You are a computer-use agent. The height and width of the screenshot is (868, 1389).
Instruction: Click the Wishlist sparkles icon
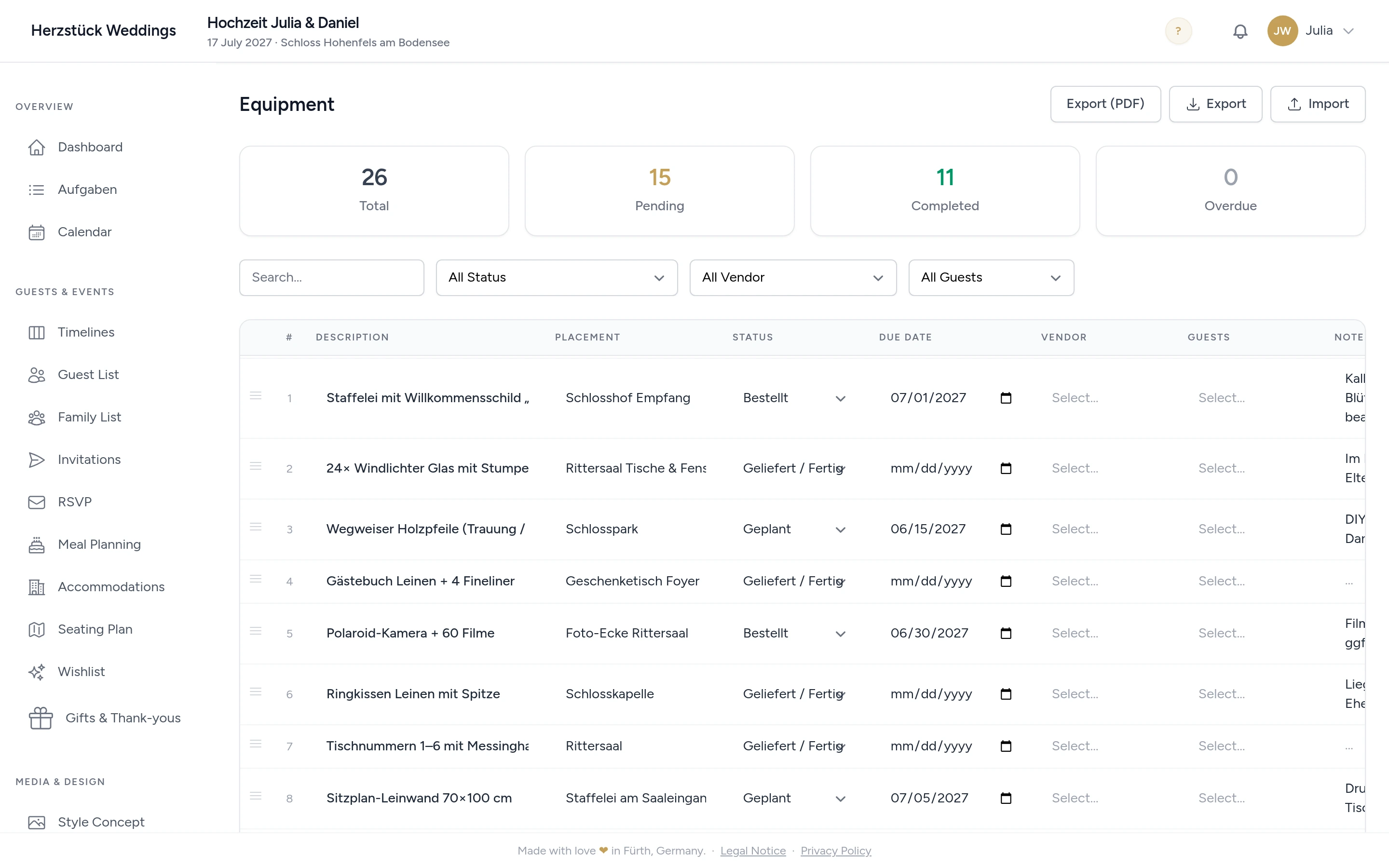pyautogui.click(x=37, y=672)
